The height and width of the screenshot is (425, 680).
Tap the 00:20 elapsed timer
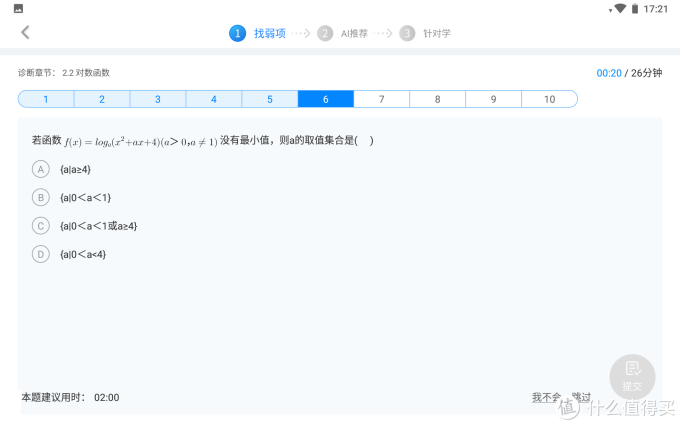(x=609, y=73)
